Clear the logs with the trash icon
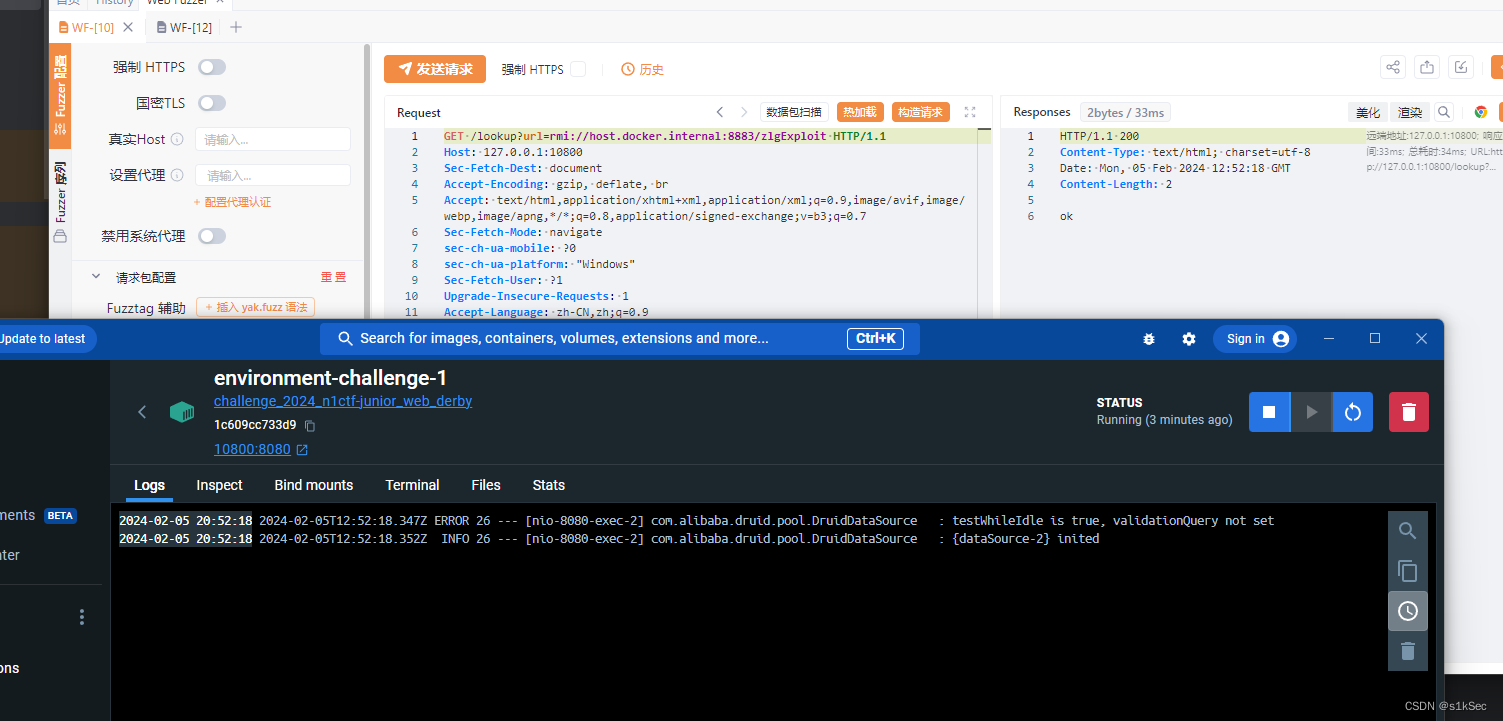Viewport: 1503px width, 721px height. point(1408,651)
